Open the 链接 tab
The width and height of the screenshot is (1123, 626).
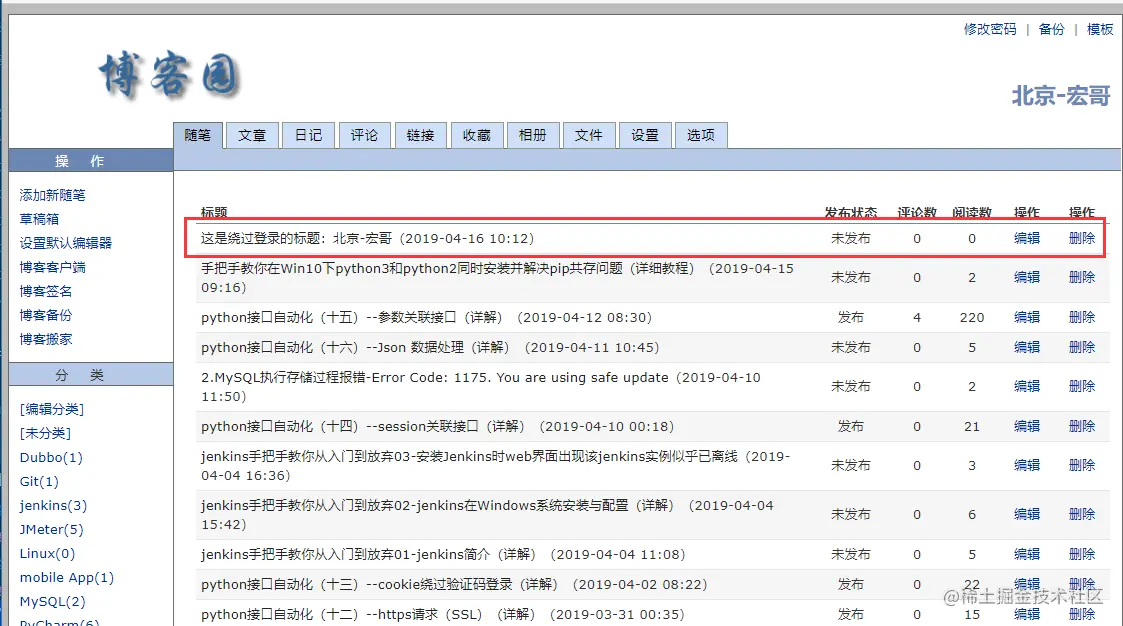(x=420, y=135)
